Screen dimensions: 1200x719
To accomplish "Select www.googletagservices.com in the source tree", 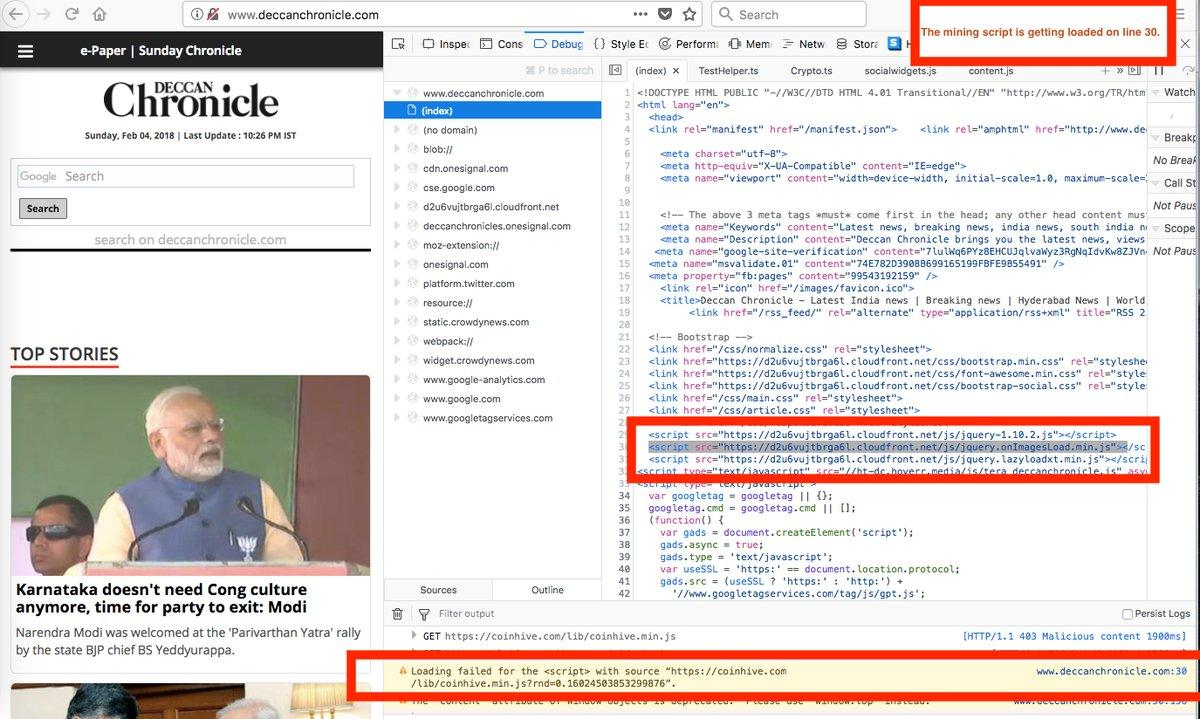I will click(488, 418).
